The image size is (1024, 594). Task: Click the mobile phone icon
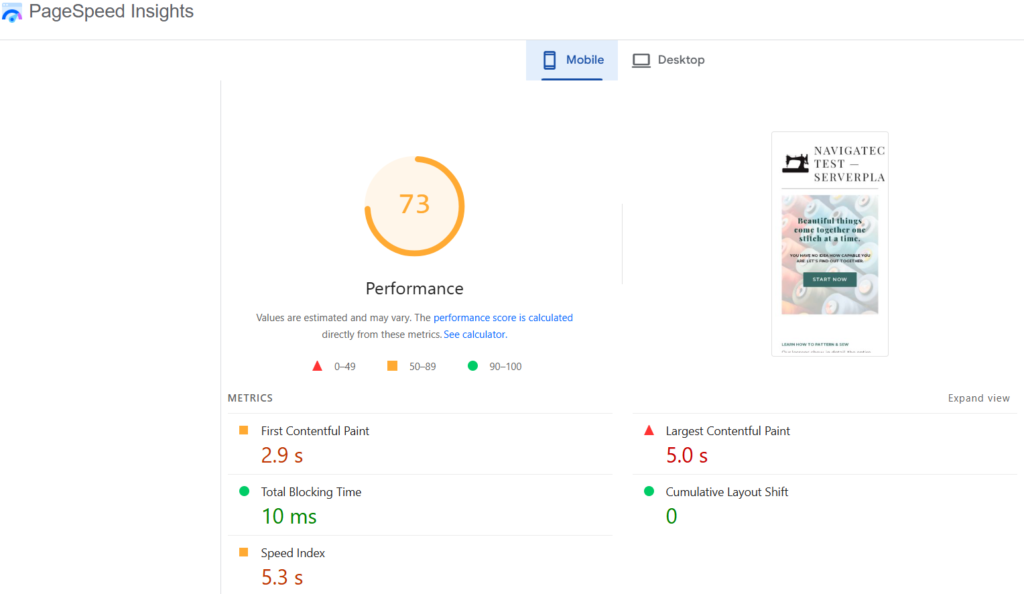point(549,60)
